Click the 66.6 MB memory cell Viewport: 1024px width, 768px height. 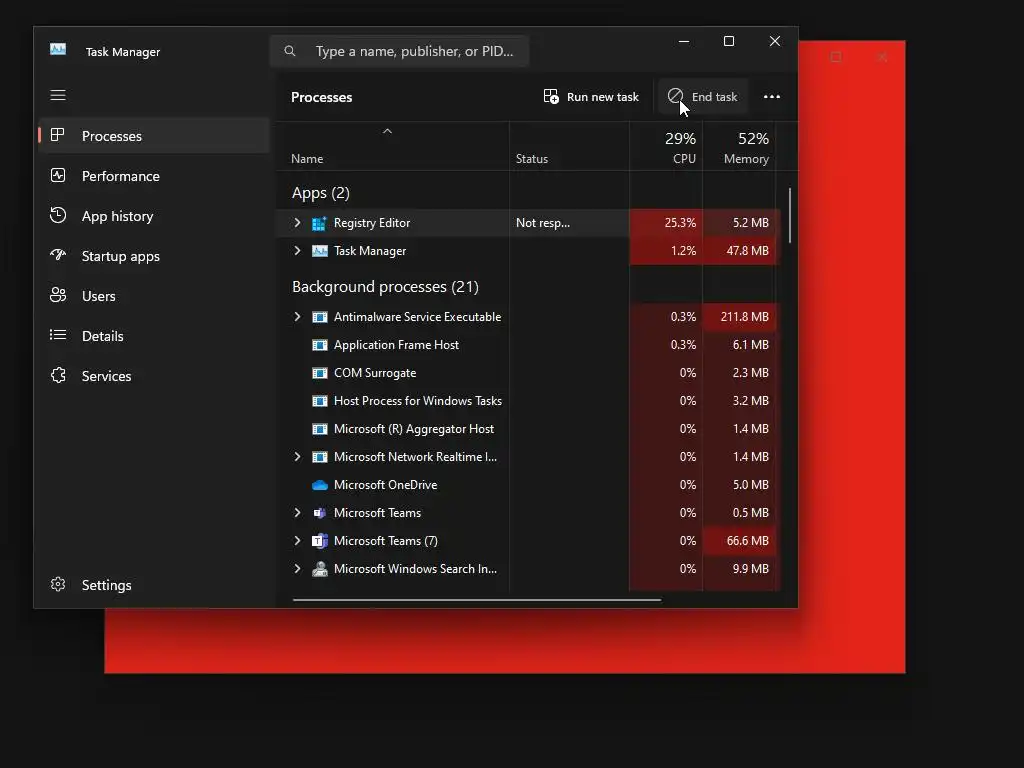tap(739, 541)
